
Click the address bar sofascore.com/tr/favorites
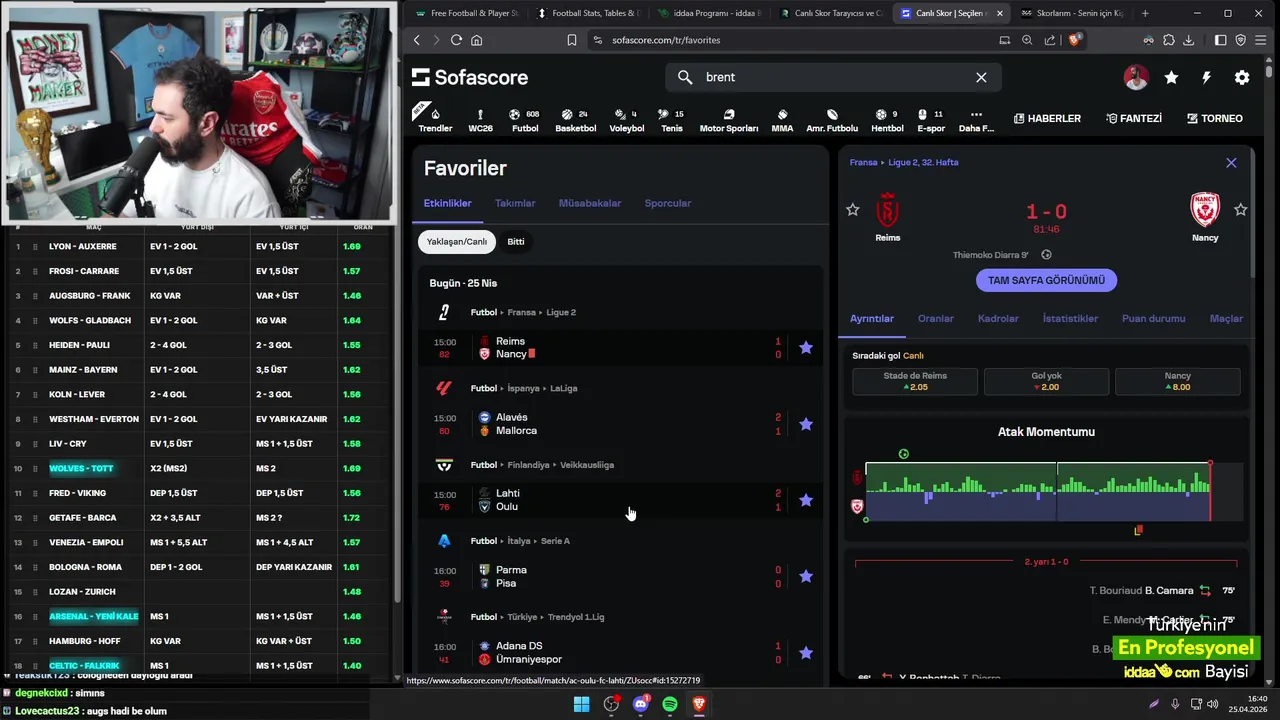666,40
